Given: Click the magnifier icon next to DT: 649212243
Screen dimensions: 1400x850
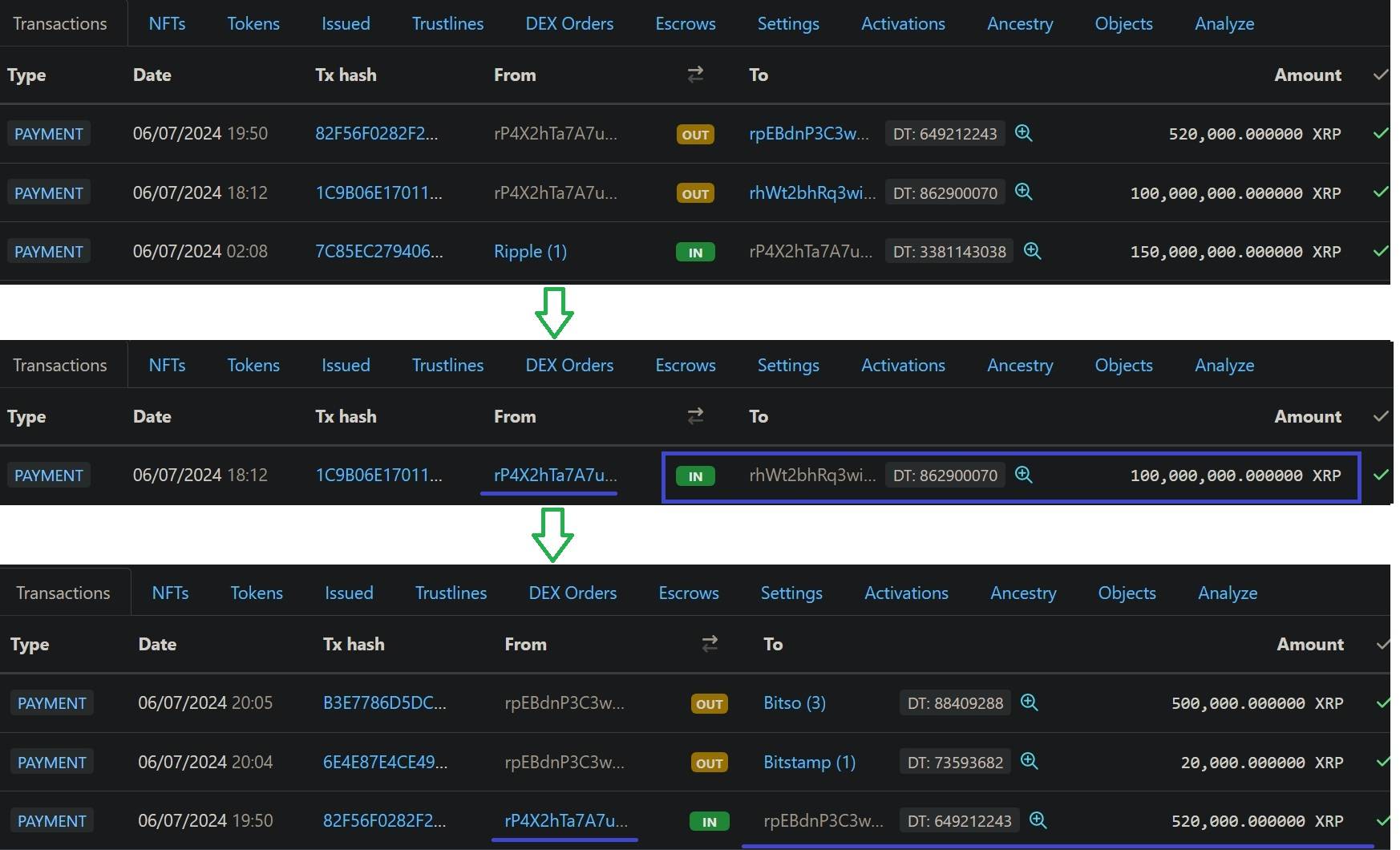Looking at the screenshot, I should tap(1023, 133).
